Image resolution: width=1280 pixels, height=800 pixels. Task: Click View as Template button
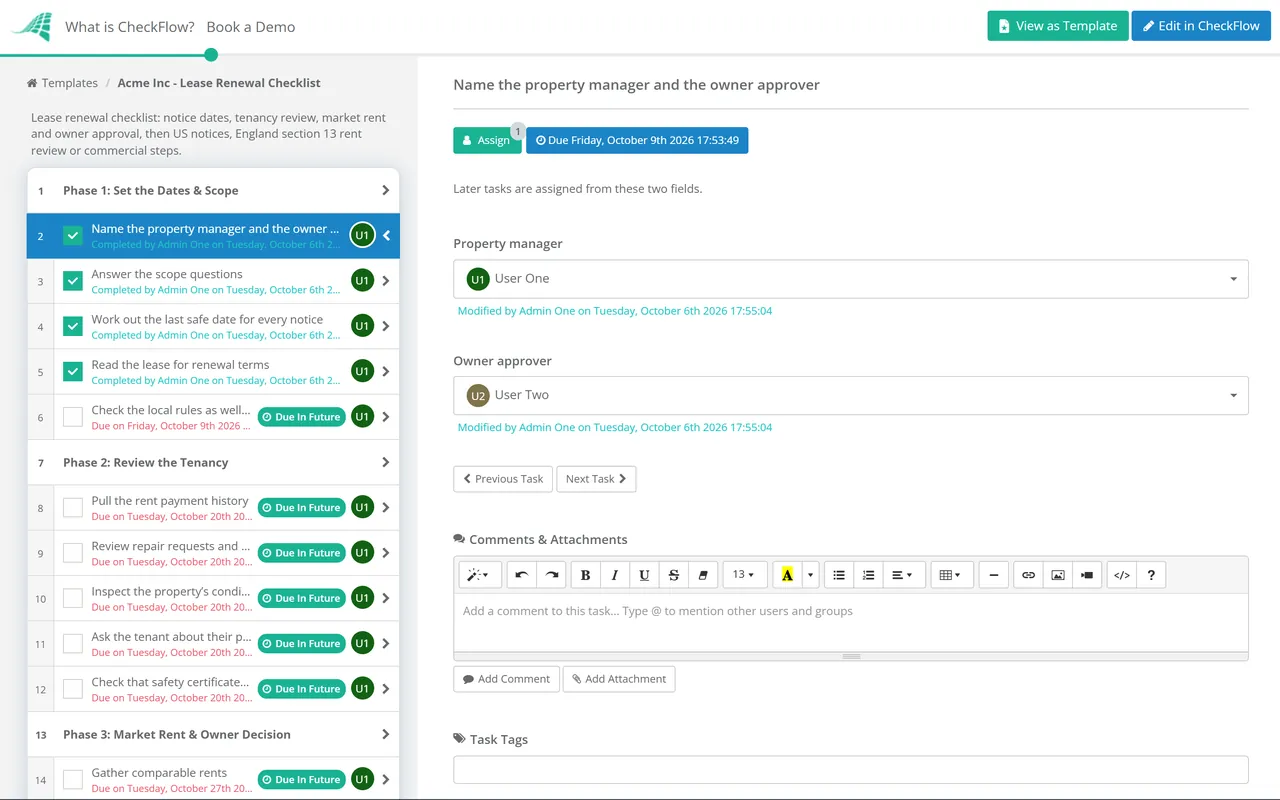click(x=1058, y=26)
